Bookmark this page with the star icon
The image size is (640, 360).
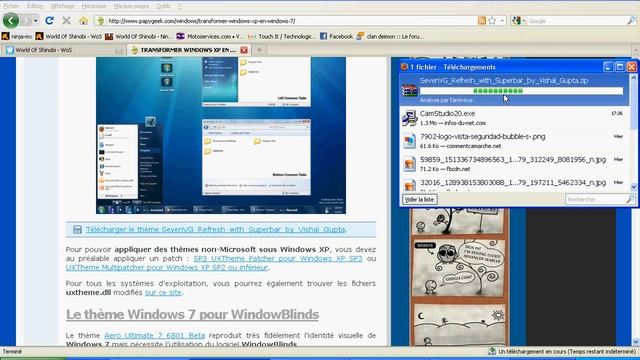tap(492, 20)
